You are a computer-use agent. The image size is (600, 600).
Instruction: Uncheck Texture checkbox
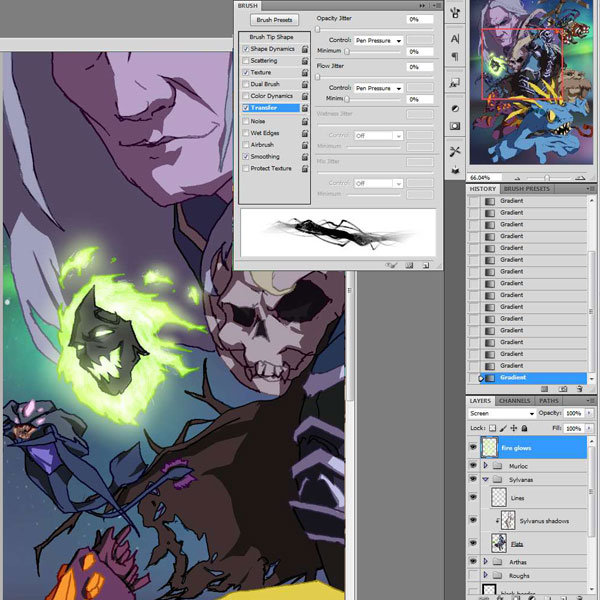pyautogui.click(x=246, y=73)
